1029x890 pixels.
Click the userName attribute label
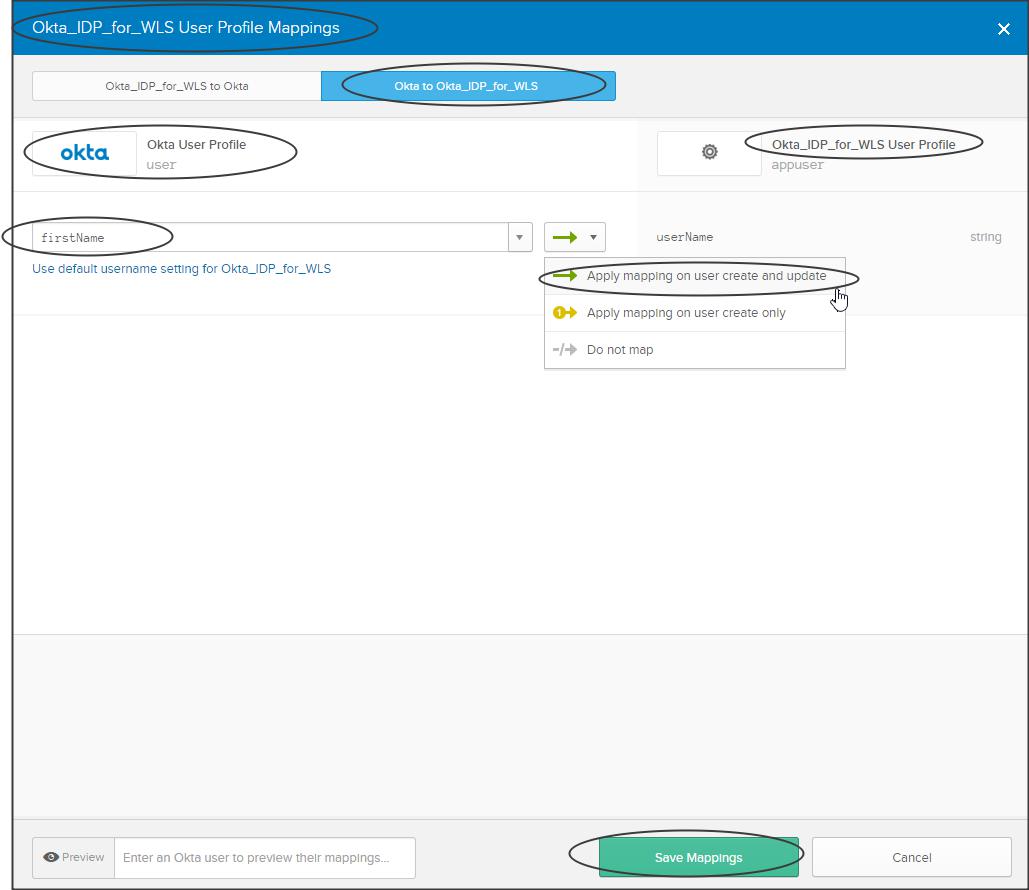pyautogui.click(x=684, y=238)
